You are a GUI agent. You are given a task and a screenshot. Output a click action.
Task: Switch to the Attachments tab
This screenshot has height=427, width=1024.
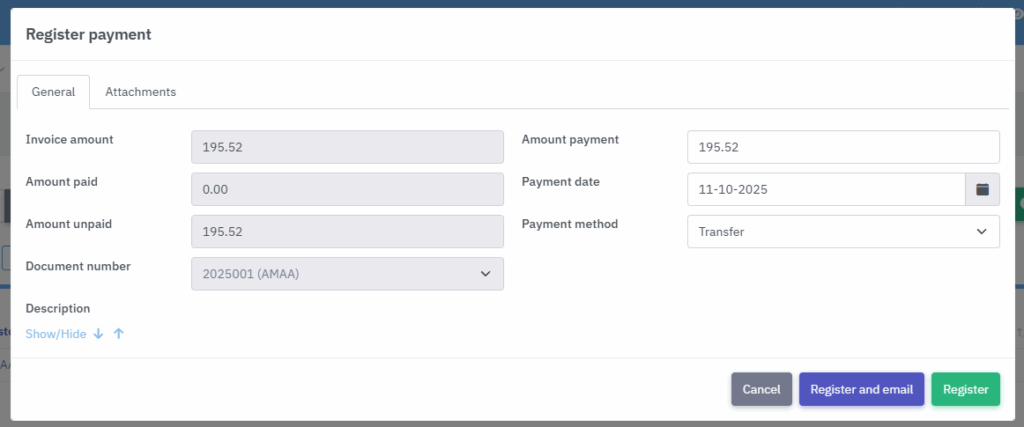(x=140, y=92)
